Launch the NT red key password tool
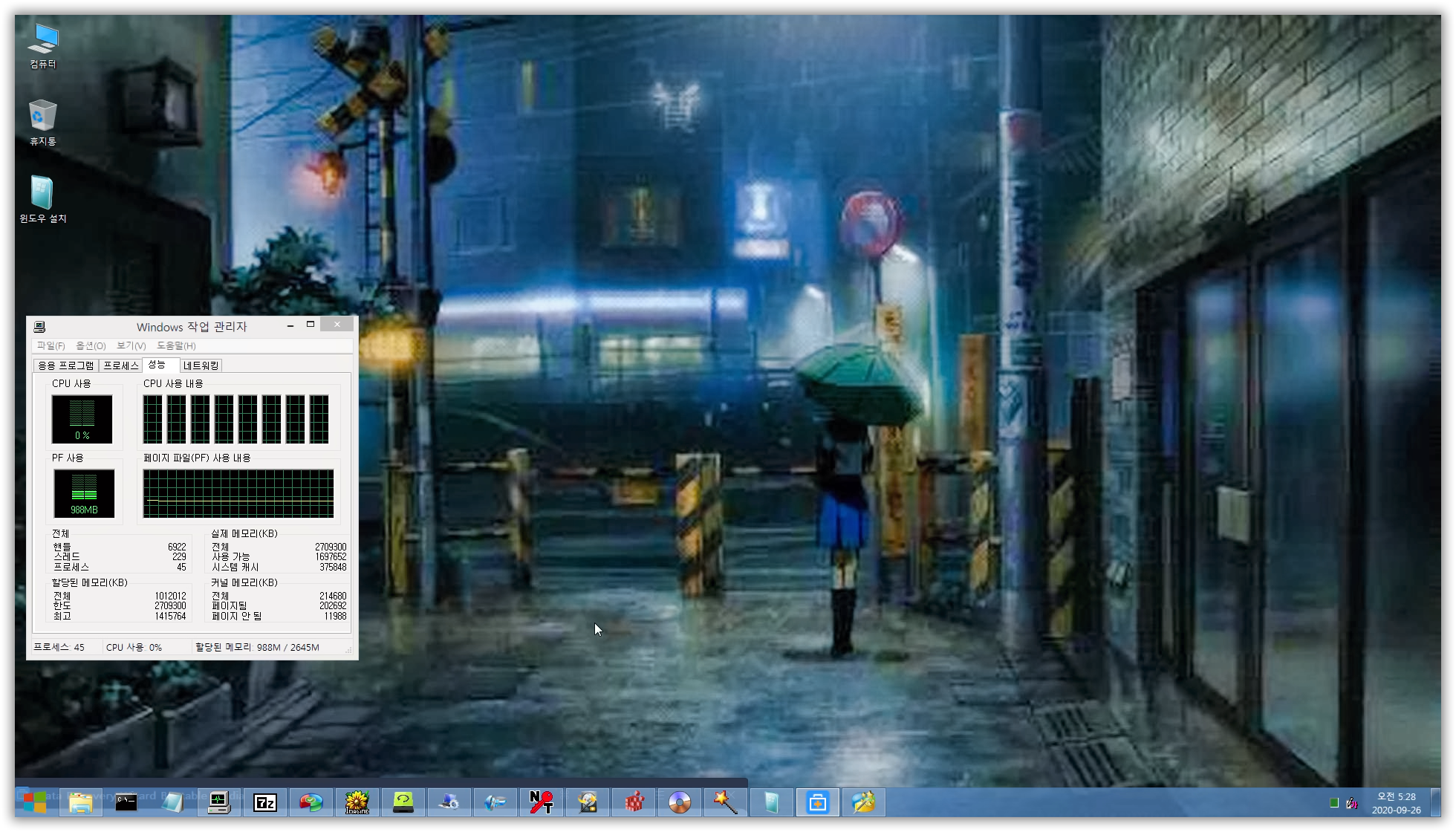Image resolution: width=1456 pixels, height=832 pixels. (x=542, y=802)
